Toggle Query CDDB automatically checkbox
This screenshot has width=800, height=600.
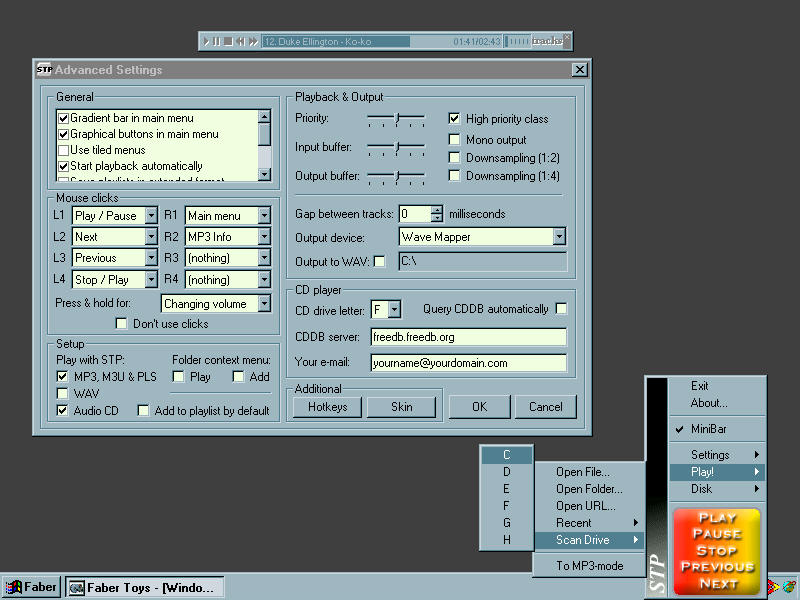[x=561, y=309]
